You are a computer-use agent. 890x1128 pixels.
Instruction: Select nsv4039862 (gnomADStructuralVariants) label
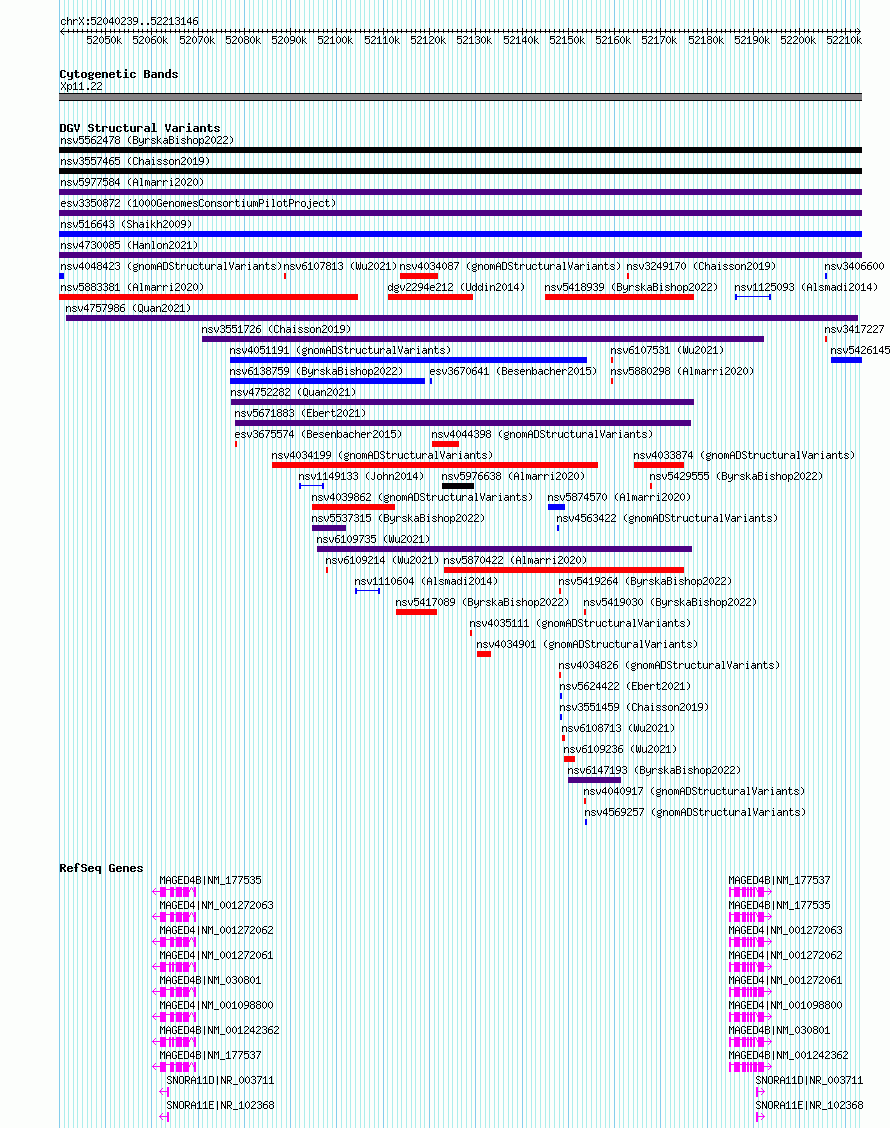422,497
